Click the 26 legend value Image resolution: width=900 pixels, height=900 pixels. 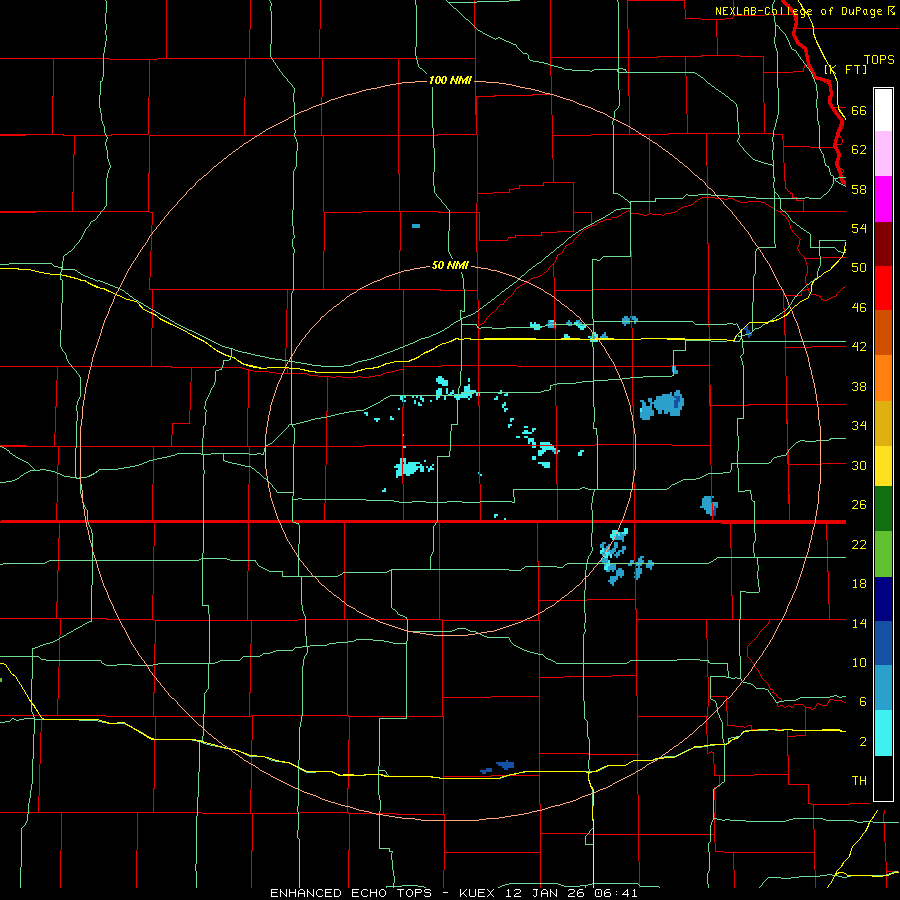click(859, 505)
